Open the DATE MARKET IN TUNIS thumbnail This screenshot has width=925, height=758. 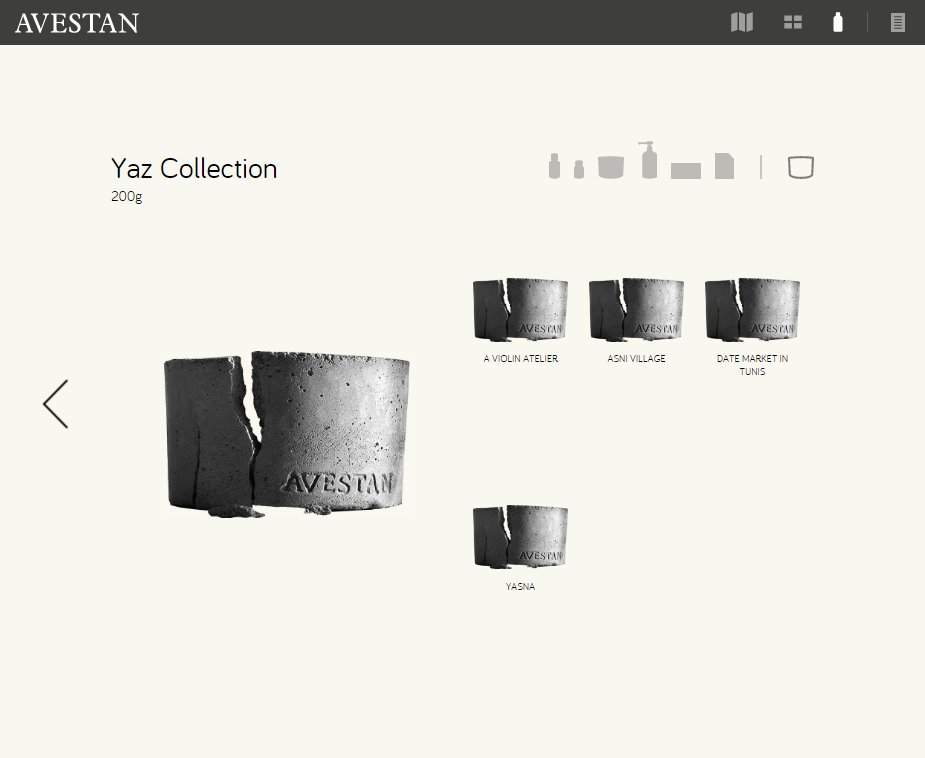752,310
